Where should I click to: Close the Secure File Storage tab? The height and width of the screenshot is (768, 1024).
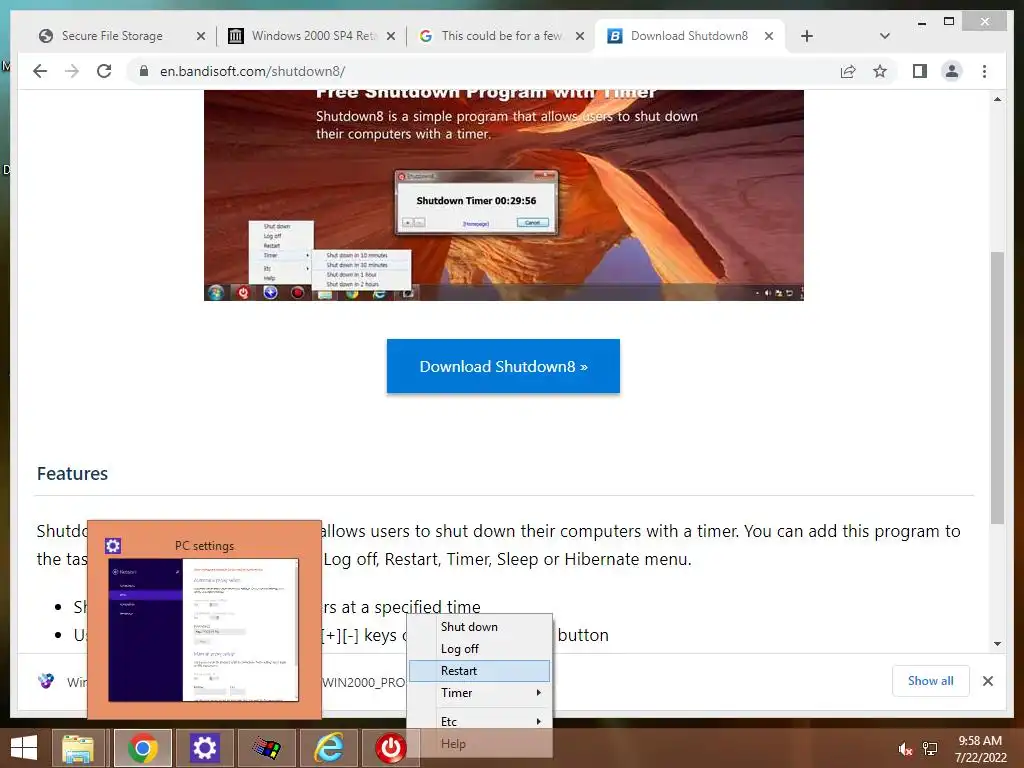pyautogui.click(x=200, y=36)
